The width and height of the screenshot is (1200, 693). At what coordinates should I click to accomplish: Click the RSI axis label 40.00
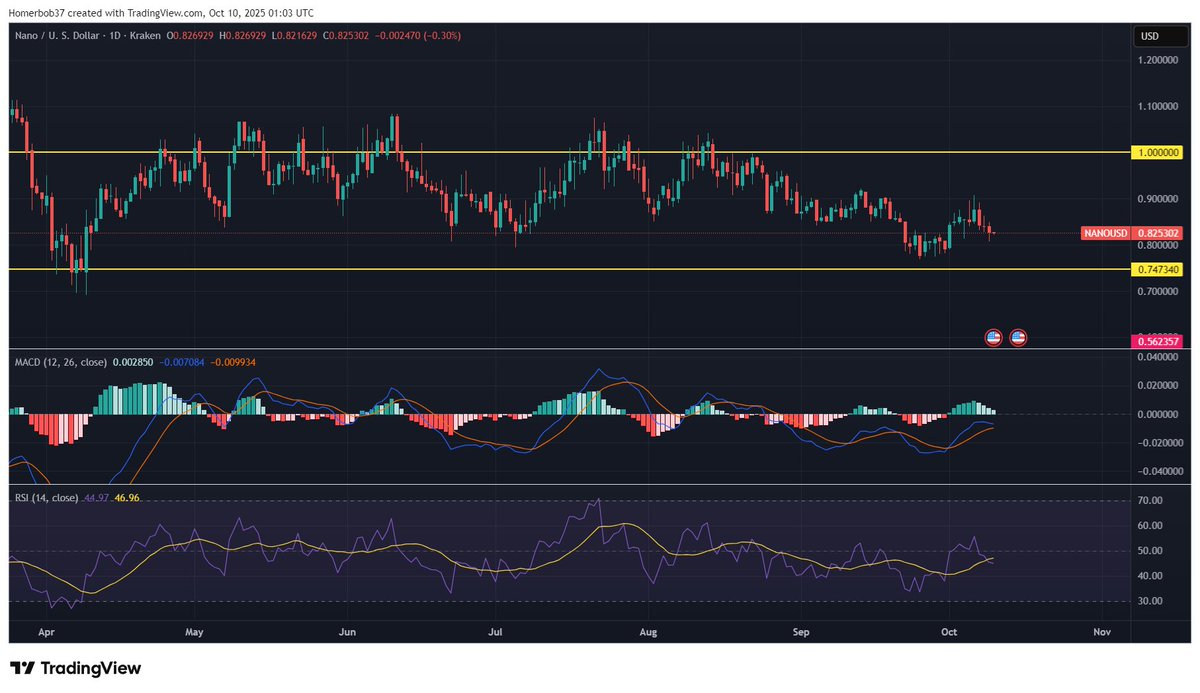click(1149, 576)
